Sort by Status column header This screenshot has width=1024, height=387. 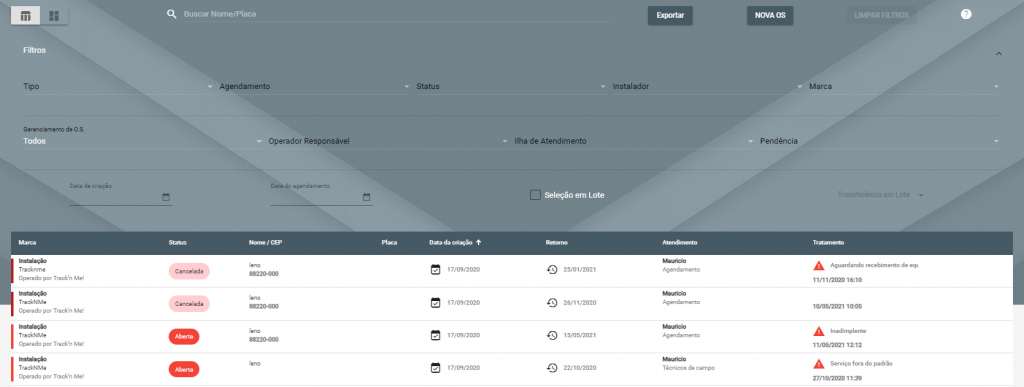tap(178, 242)
